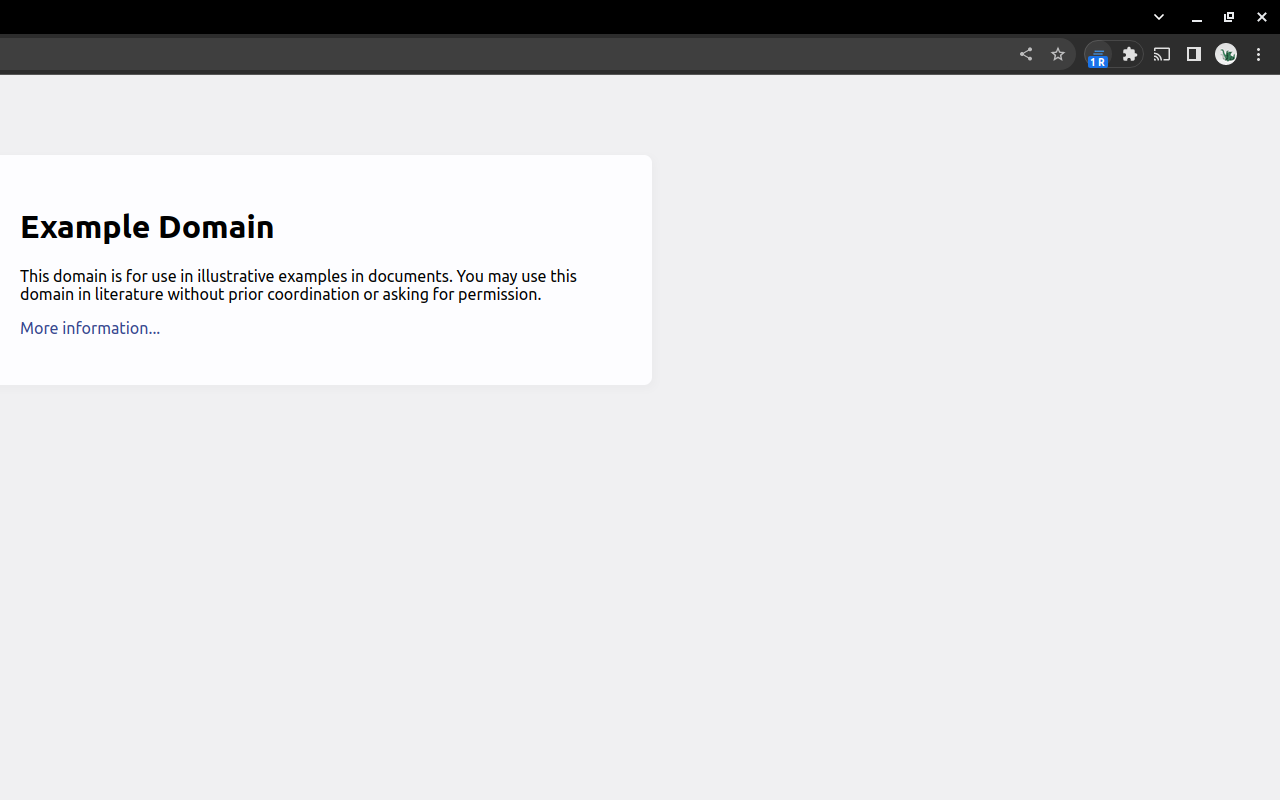Screen dimensions: 1280x800
Task: Follow the 'More information...' link
Action: [90, 328]
